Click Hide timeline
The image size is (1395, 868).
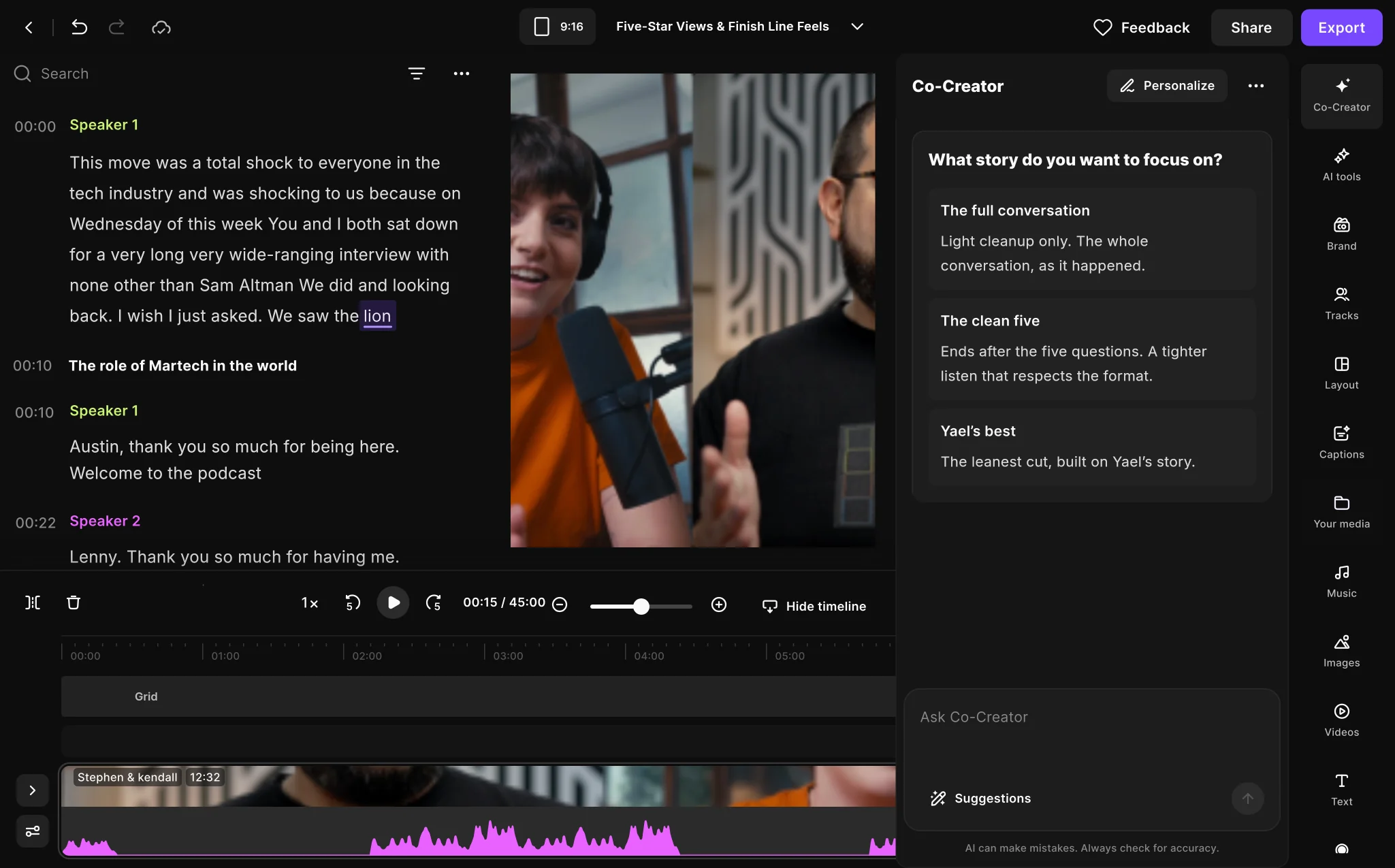(x=814, y=606)
